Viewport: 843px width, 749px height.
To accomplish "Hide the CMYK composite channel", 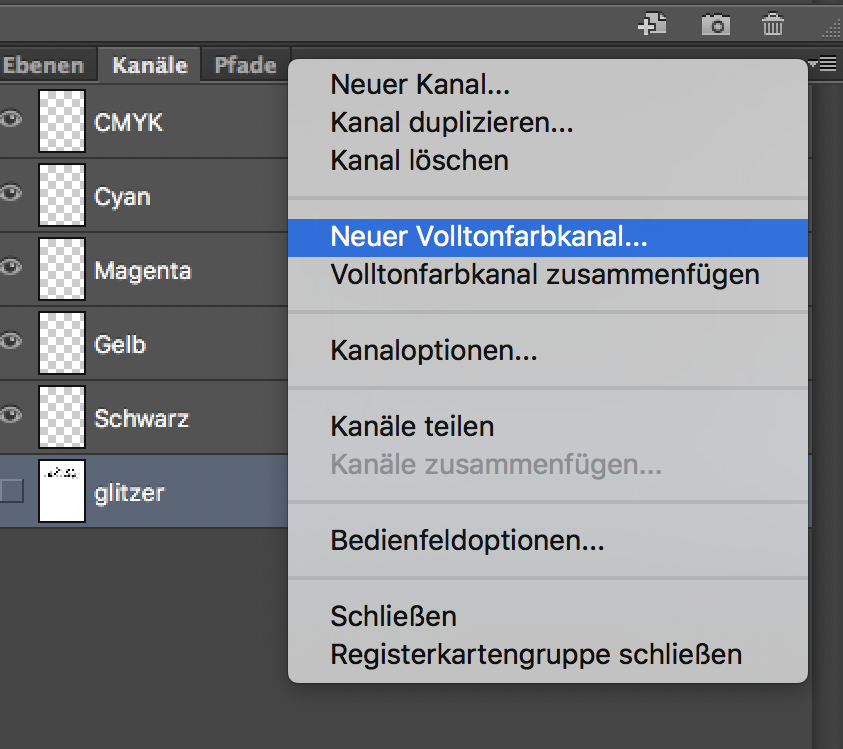I will coord(12,120).
